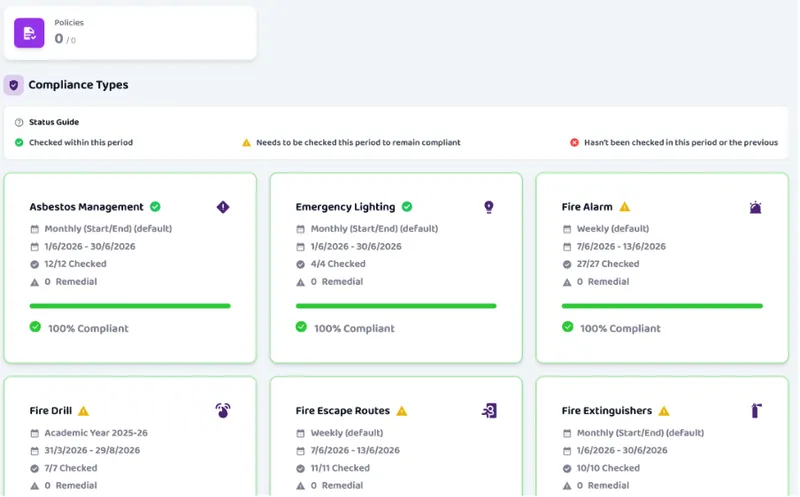Click the Fire Alarm green progress bar
Screen dimensions: 800x497
point(662,306)
